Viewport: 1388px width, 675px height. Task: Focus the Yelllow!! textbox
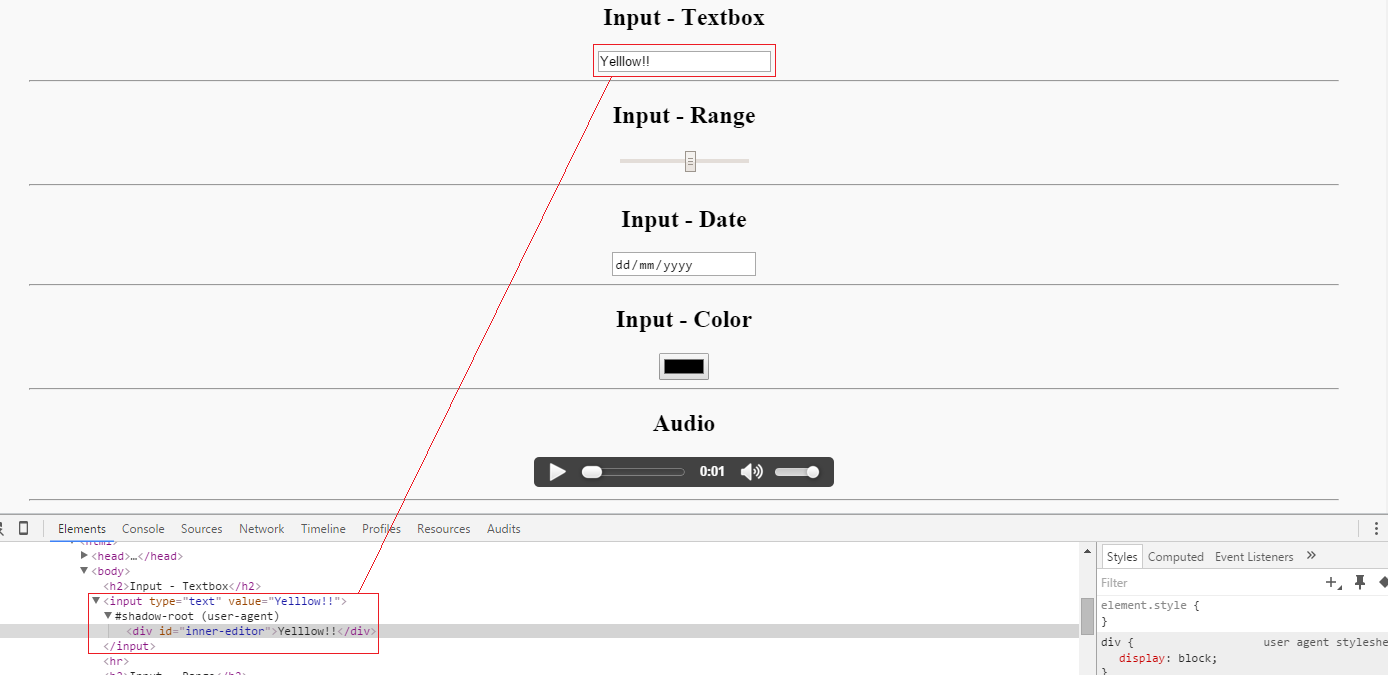click(684, 62)
